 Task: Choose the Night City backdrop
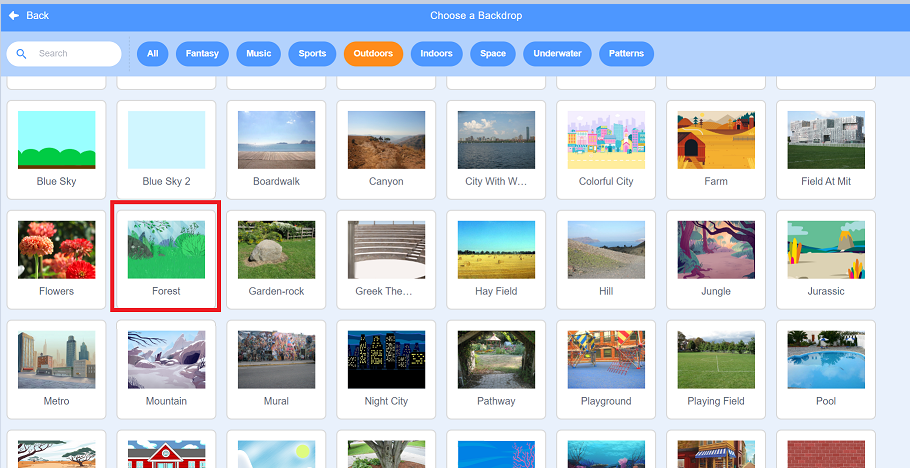pyautogui.click(x=387, y=369)
